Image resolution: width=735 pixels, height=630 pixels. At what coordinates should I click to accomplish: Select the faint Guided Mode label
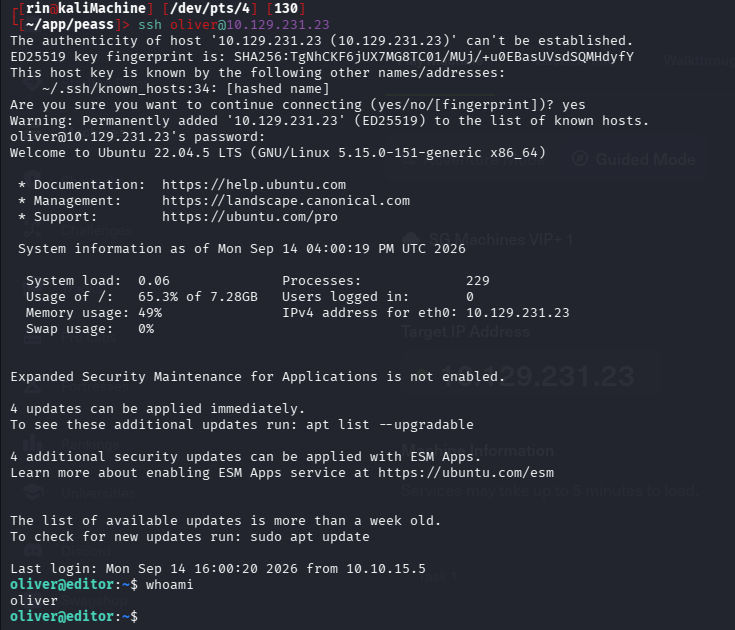tap(645, 159)
